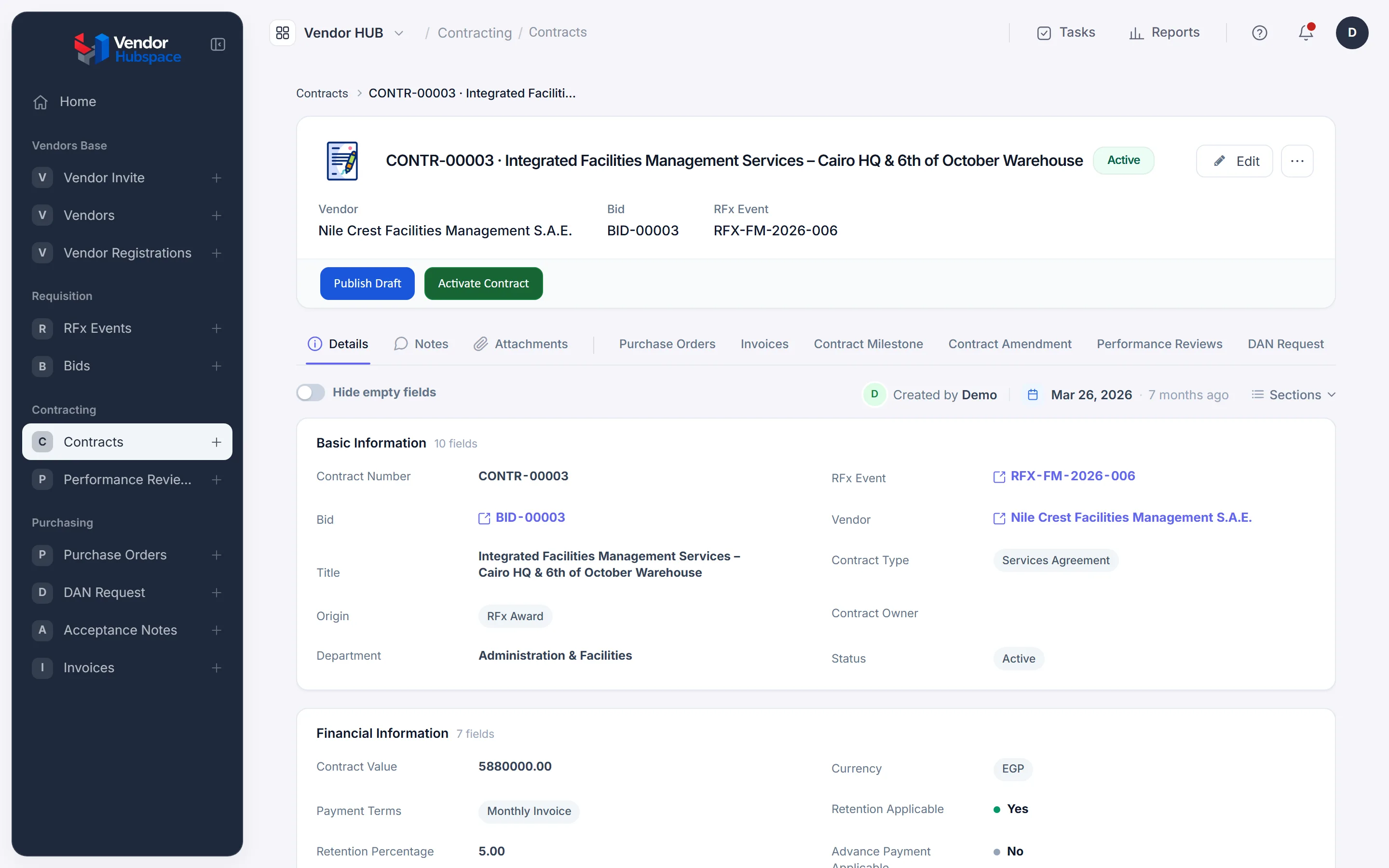Viewport: 1389px width, 868px height.
Task: Add new Vendor Invite plus icon
Action: pyautogui.click(x=217, y=178)
